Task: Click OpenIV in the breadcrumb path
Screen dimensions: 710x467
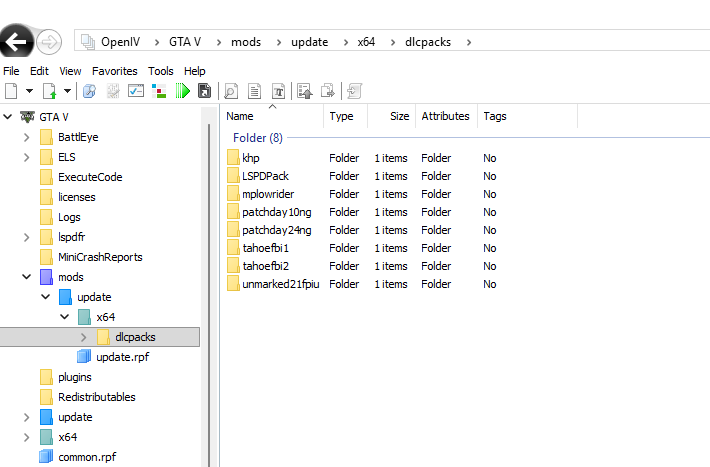Action: [x=120, y=42]
